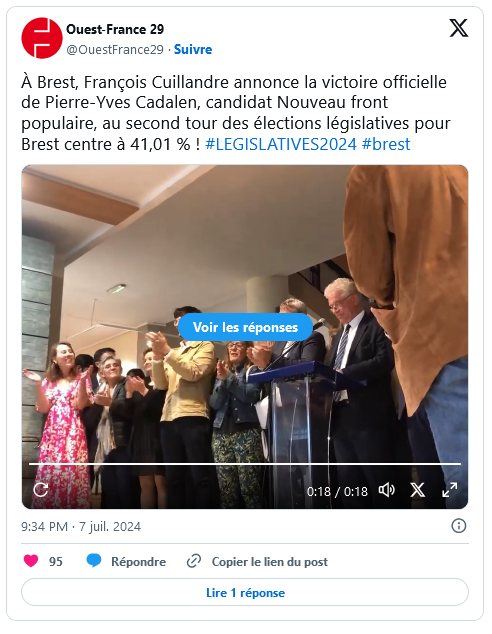The width and height of the screenshot is (492, 634).
Task: Click the @OuestFrance29 handle
Action: tap(115, 49)
